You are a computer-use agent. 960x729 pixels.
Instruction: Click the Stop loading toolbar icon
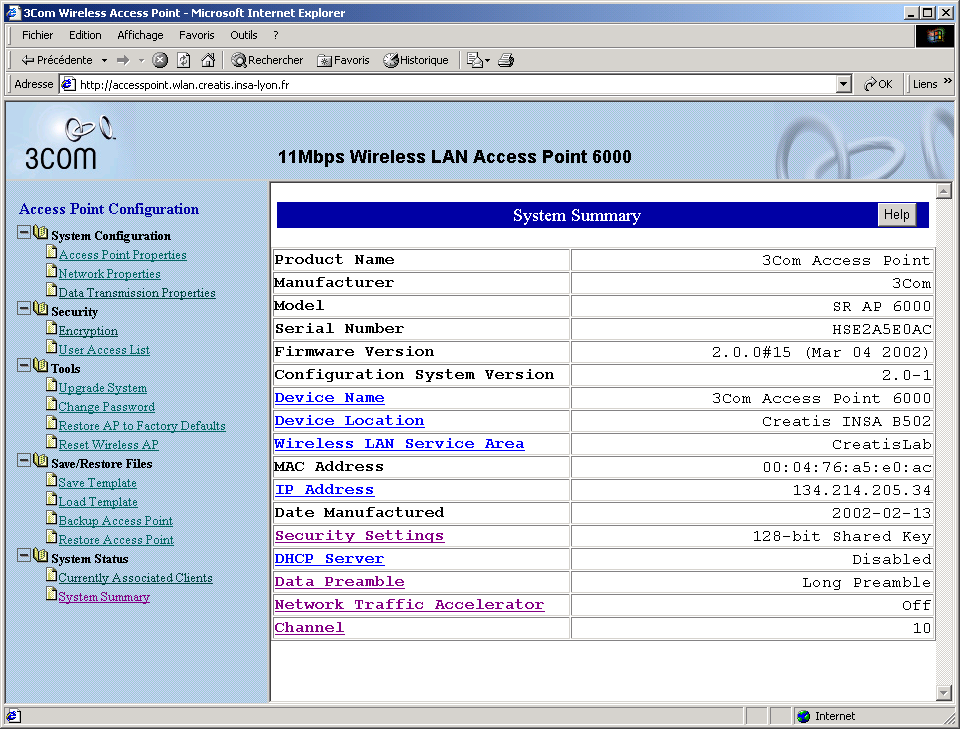[160, 60]
